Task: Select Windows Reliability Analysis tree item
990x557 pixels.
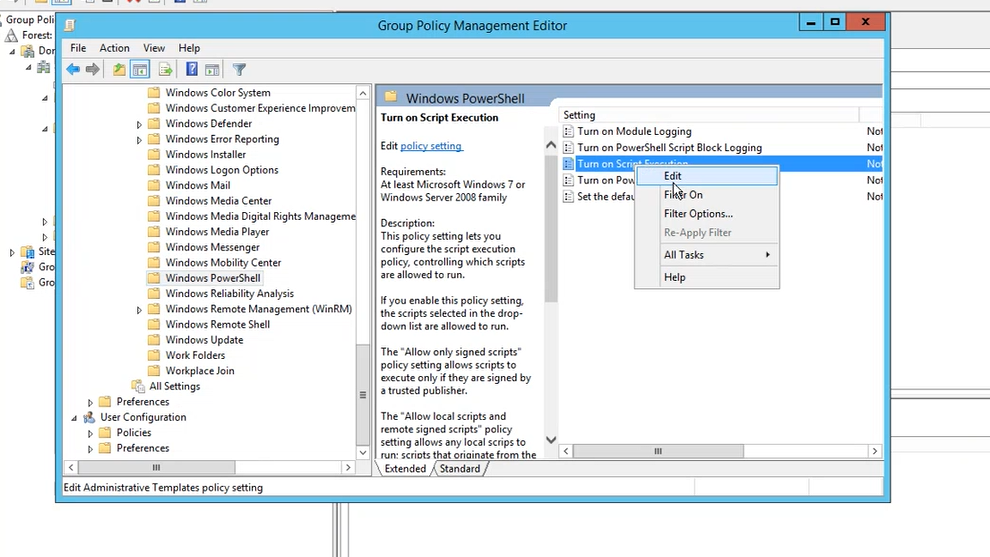Action: click(x=229, y=294)
